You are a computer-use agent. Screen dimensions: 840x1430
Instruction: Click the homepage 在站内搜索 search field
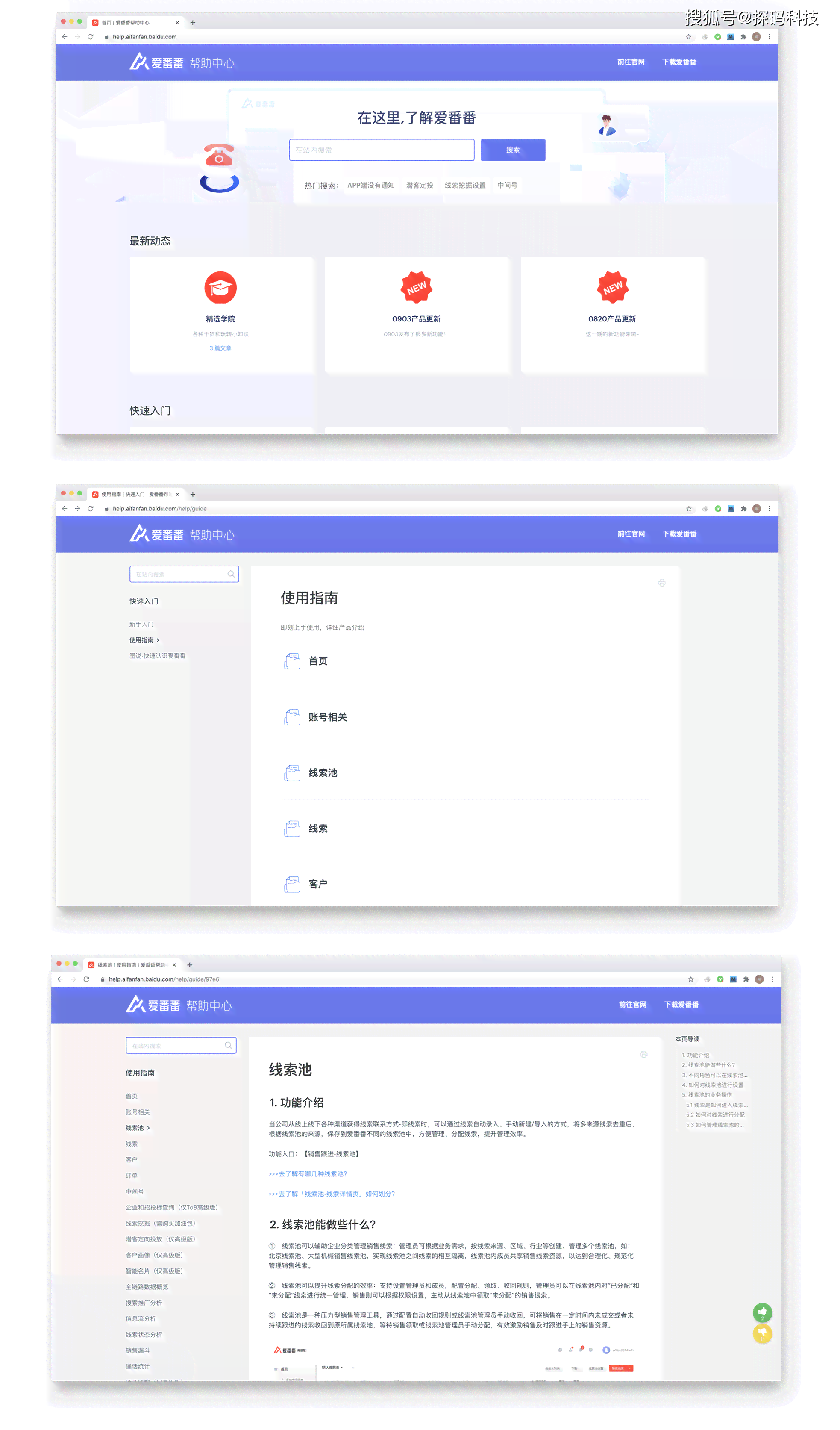[x=382, y=150]
